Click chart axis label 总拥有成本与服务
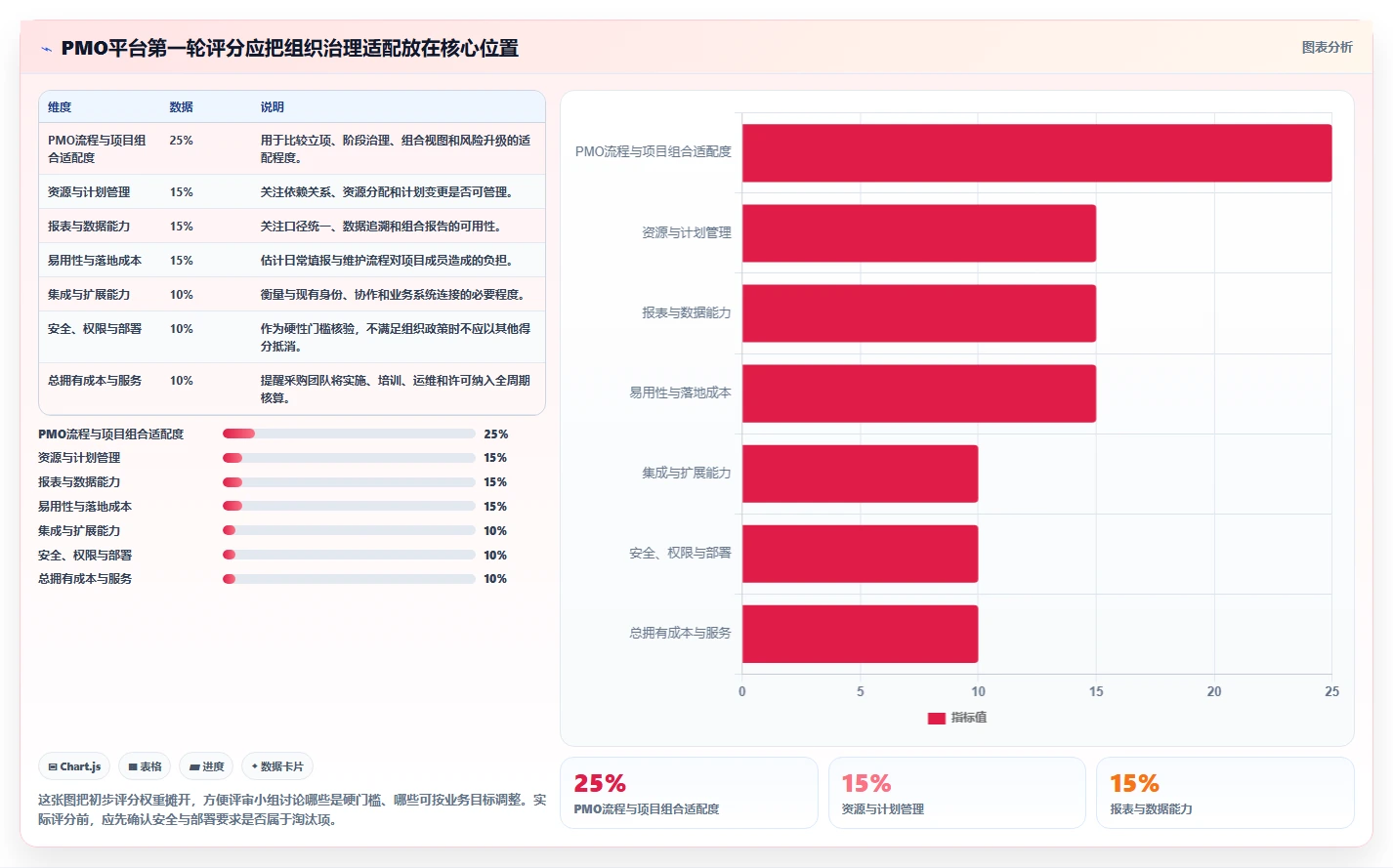This screenshot has width=1393, height=868. tap(680, 633)
